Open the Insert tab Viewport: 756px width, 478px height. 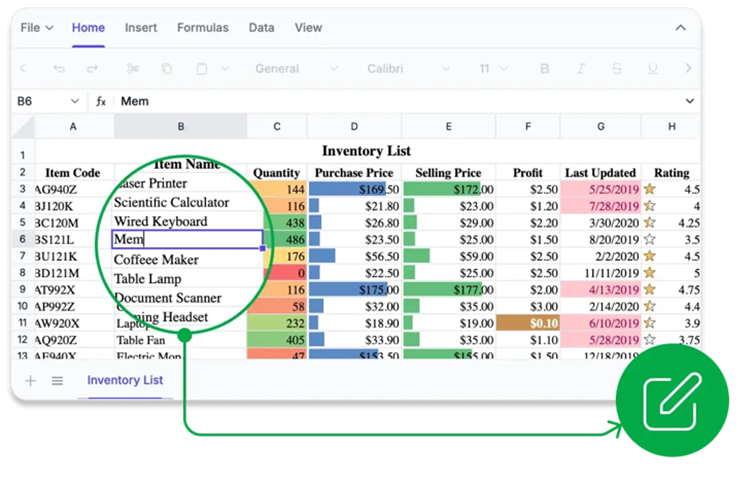[x=141, y=28]
